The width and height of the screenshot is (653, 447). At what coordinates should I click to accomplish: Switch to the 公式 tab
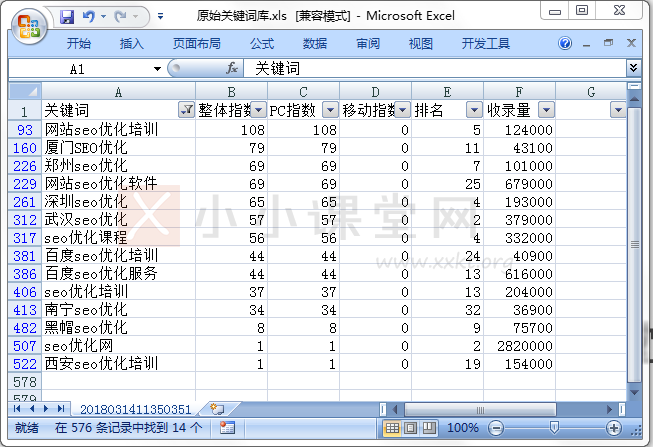point(262,43)
